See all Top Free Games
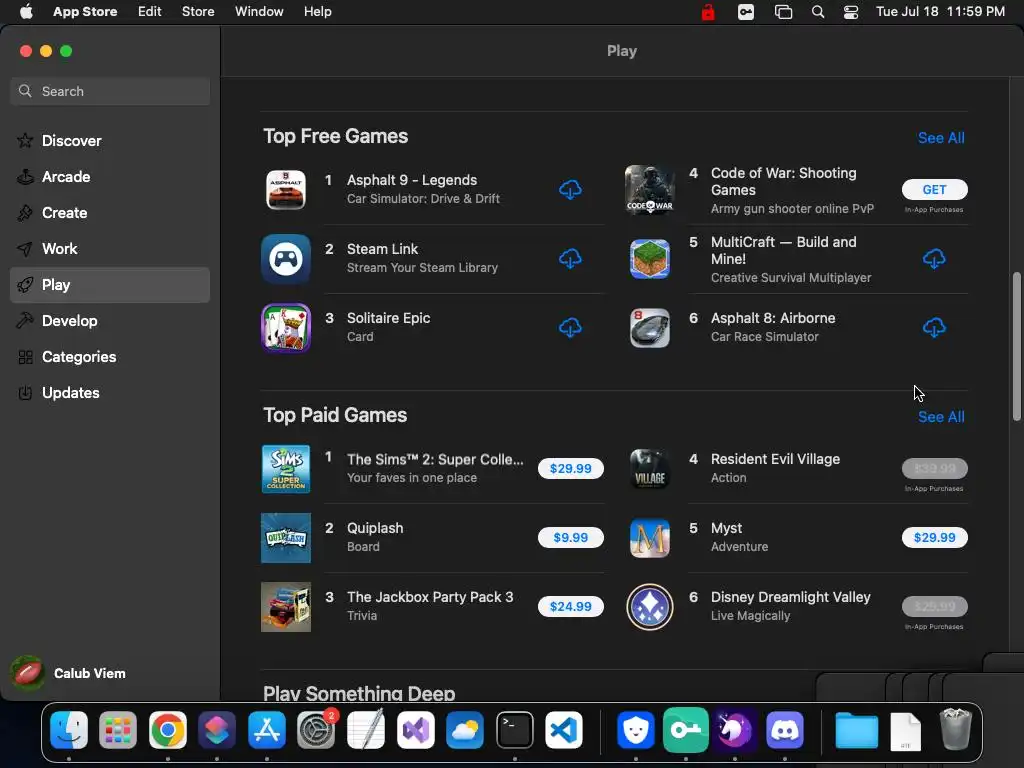 (x=941, y=138)
